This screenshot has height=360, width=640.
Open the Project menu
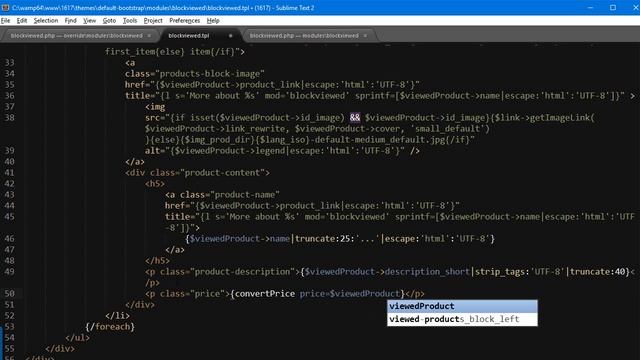tap(153, 20)
